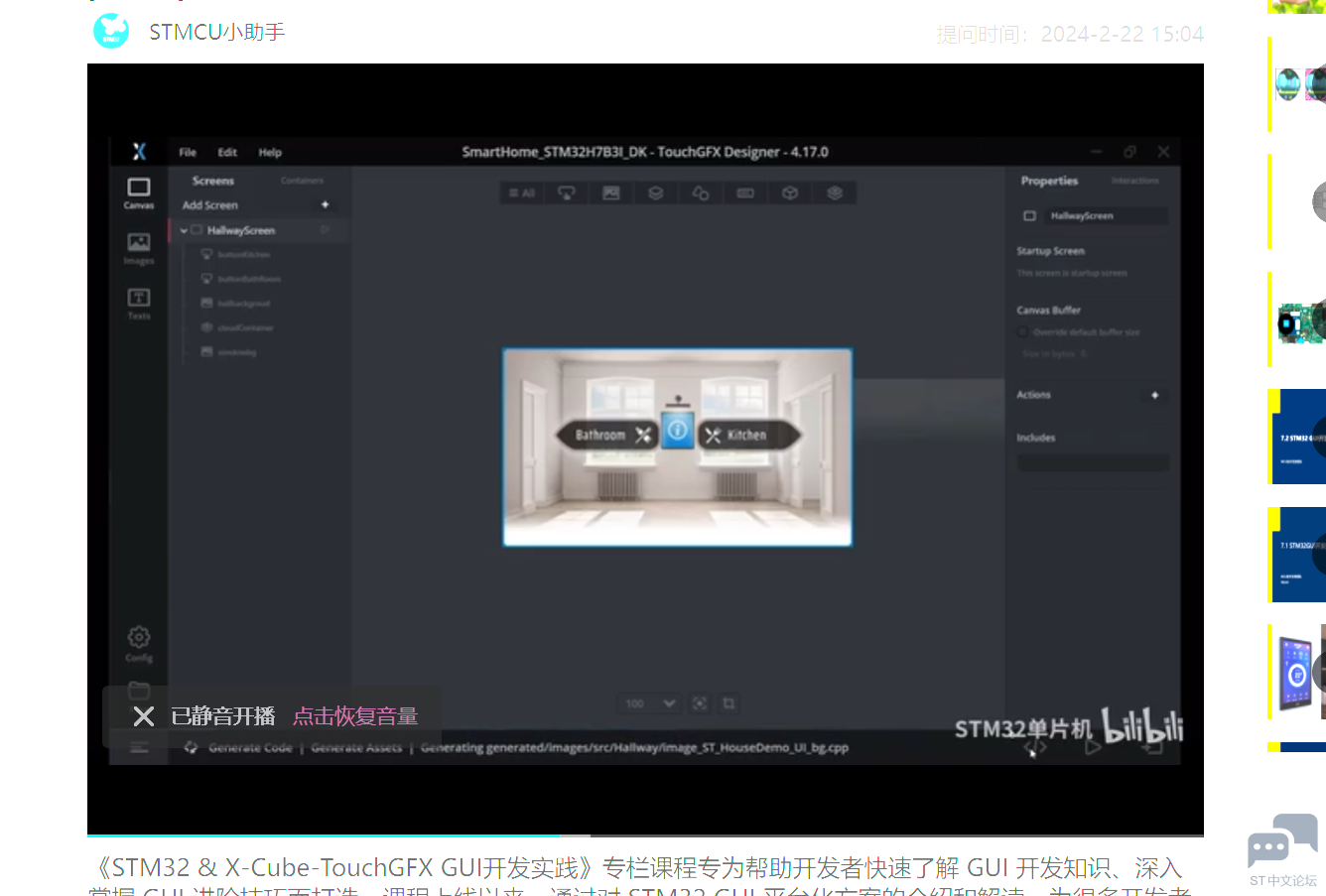Click the hamburger log icon at bottom left
1326x896 pixels.
click(139, 747)
